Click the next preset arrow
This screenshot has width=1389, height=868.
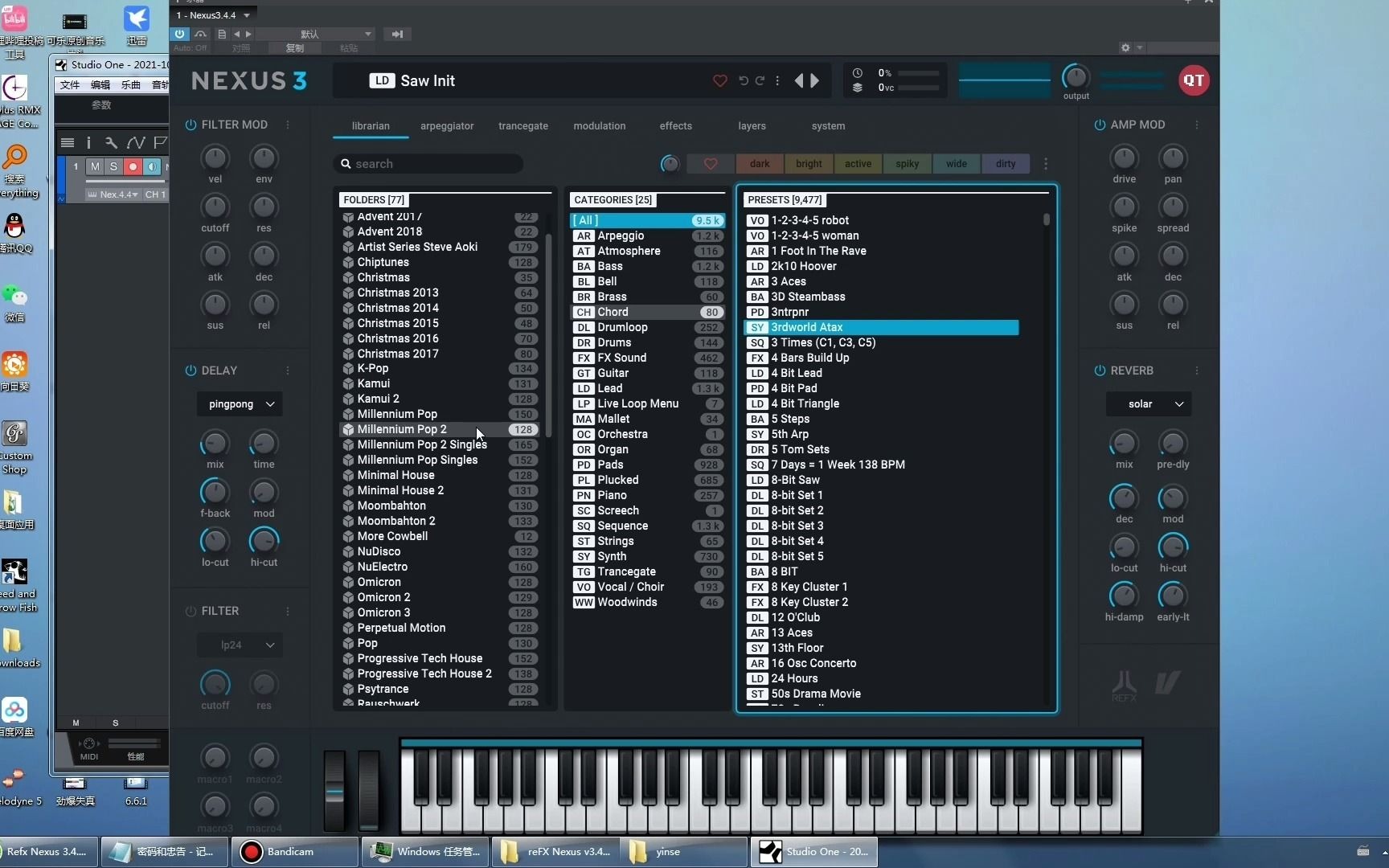814,80
